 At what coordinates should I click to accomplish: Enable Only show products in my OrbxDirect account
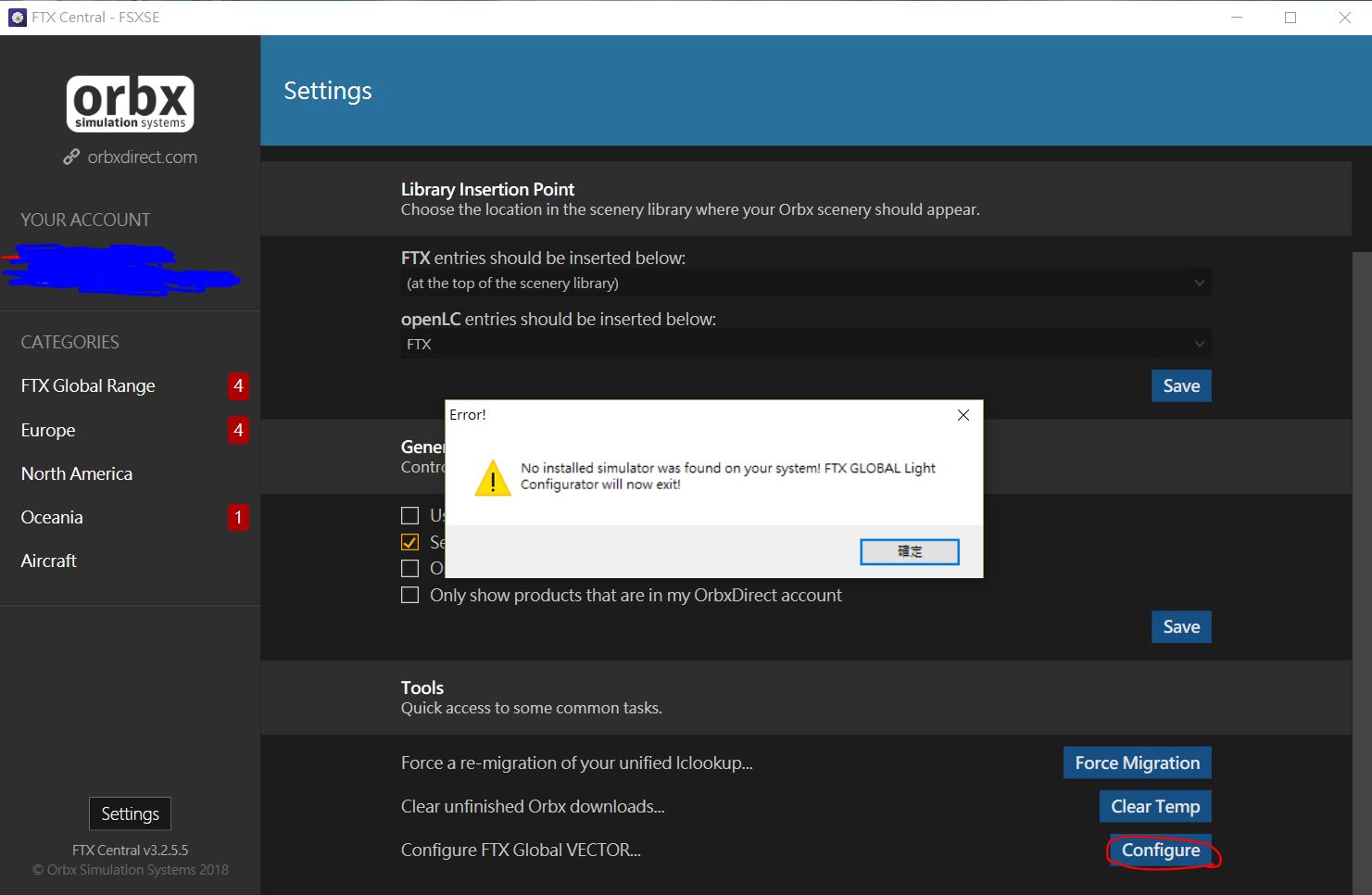click(x=409, y=595)
